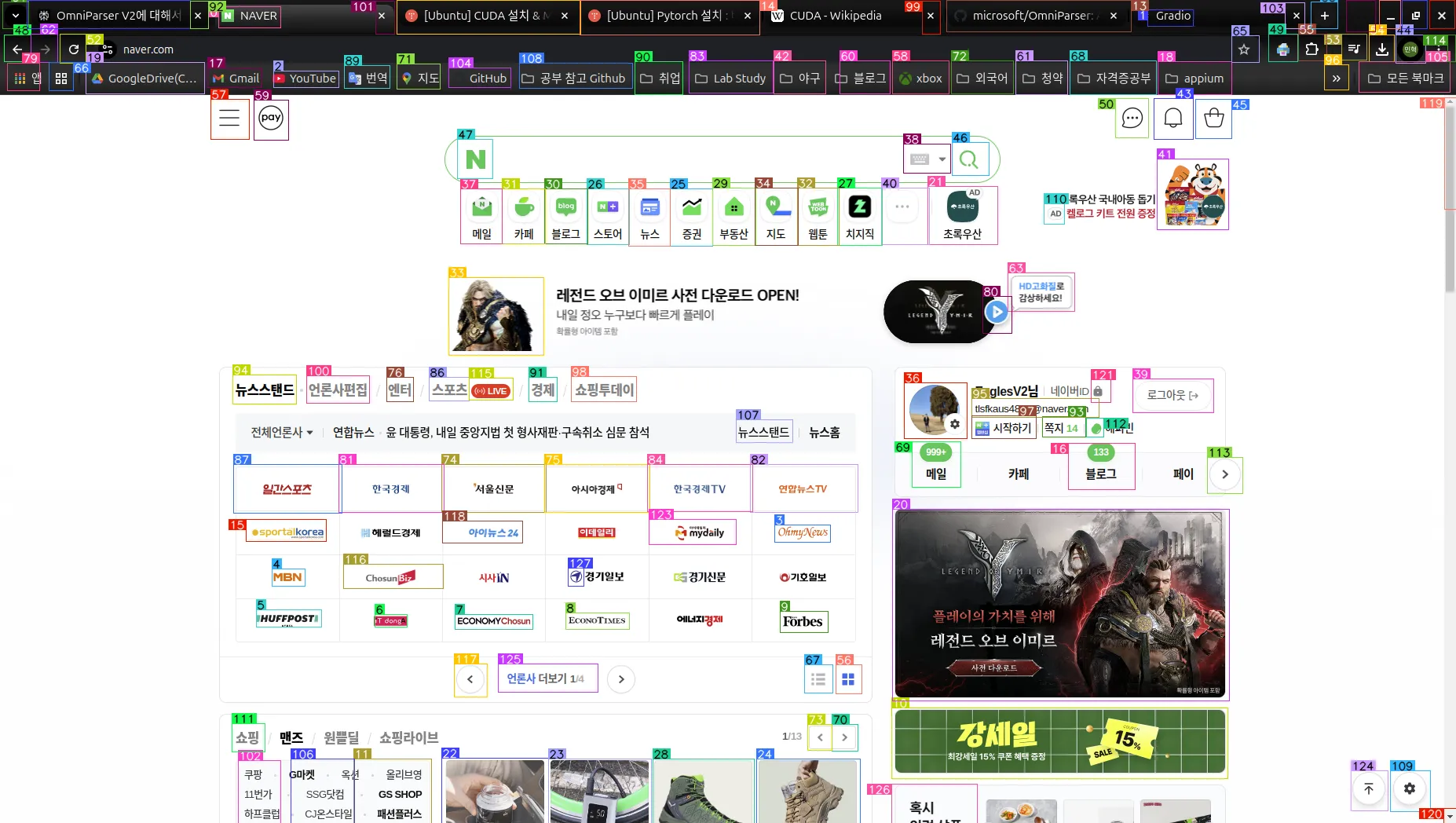Open the hamburger menu on Naver
1456x823 pixels.
(x=229, y=119)
